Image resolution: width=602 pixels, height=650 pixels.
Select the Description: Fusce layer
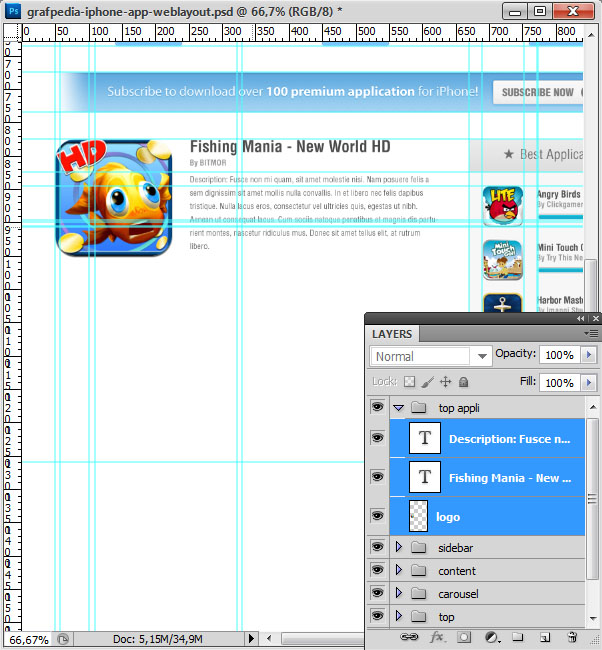(x=487, y=439)
